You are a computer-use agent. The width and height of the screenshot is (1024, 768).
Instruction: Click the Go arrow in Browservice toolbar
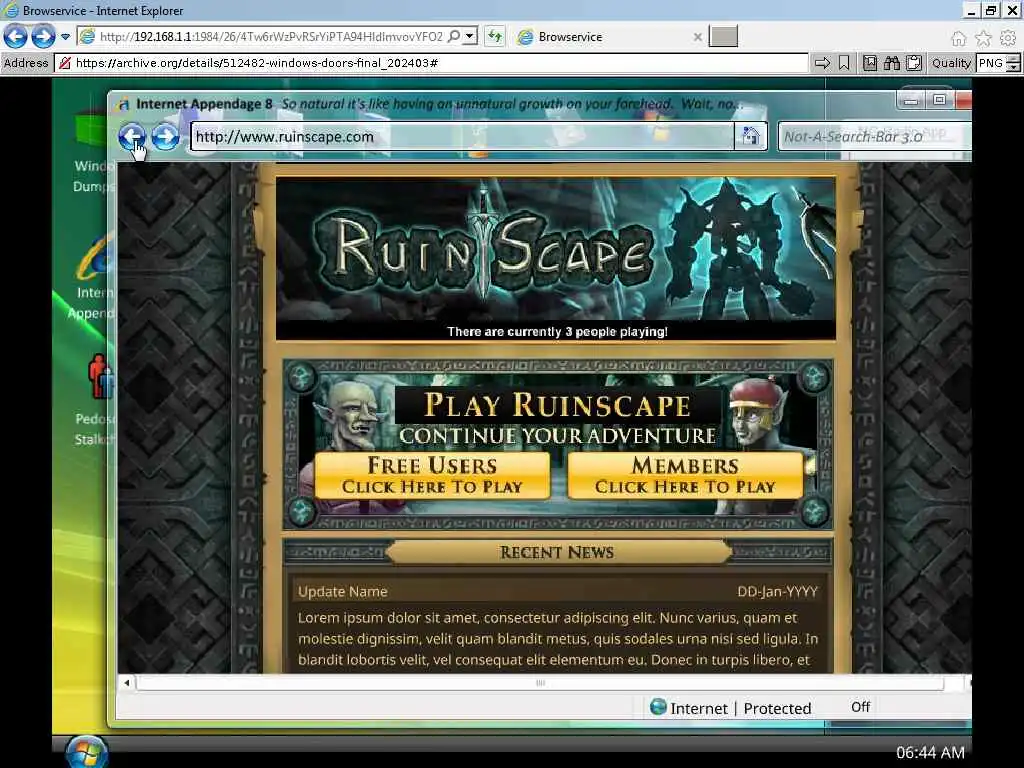pos(822,63)
